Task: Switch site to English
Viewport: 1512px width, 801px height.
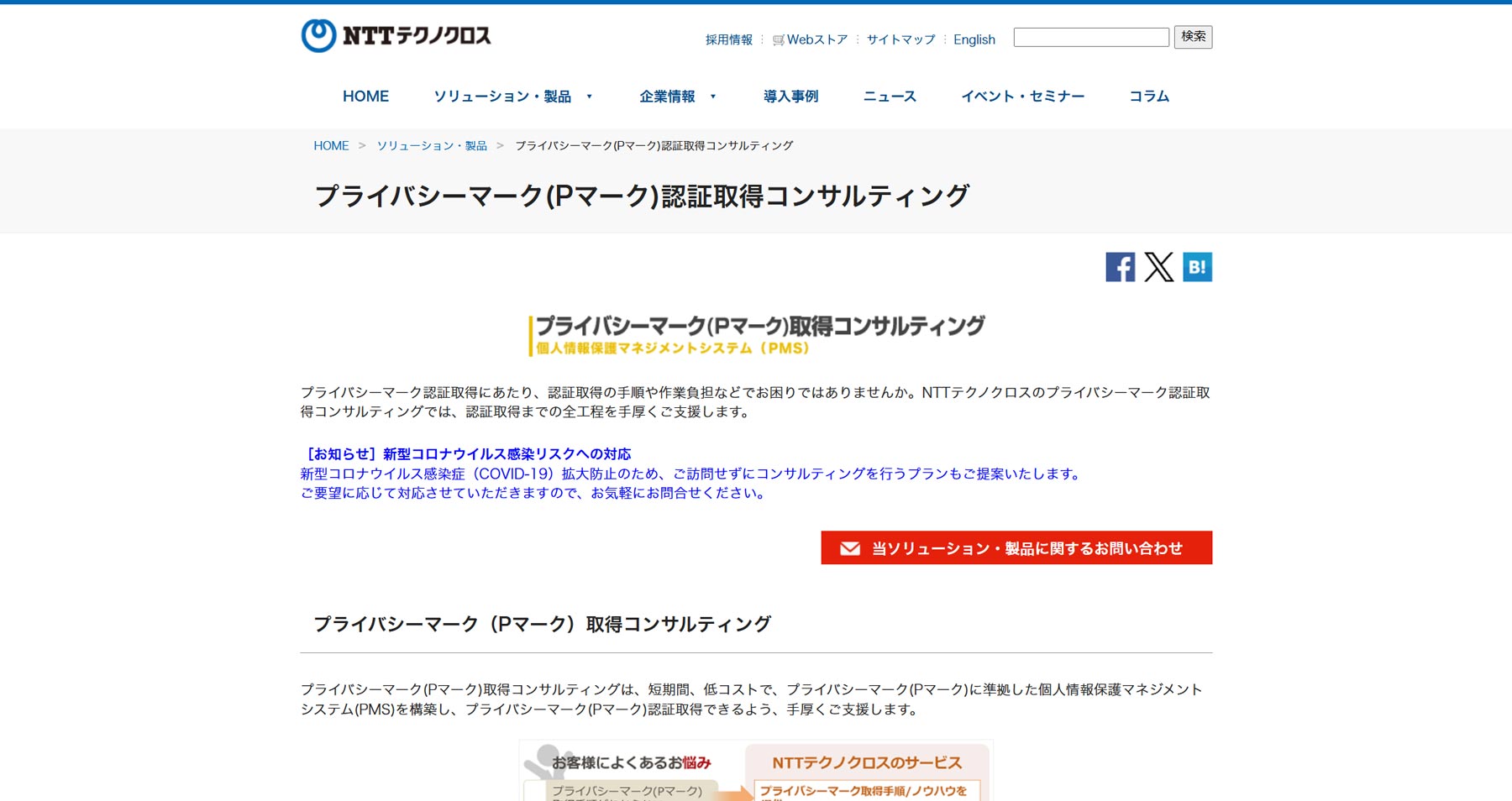Action: pos(974,39)
